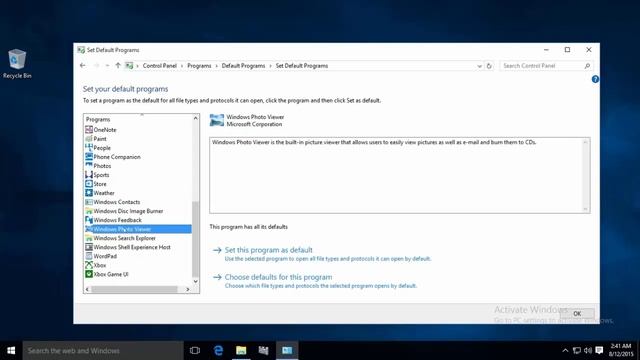Expand the chevron after Control Panel breadcrumb

182,66
